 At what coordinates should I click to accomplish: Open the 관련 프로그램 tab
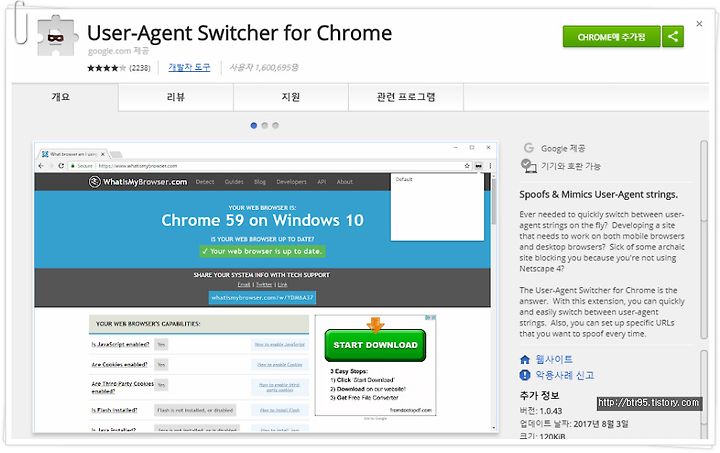point(406,97)
